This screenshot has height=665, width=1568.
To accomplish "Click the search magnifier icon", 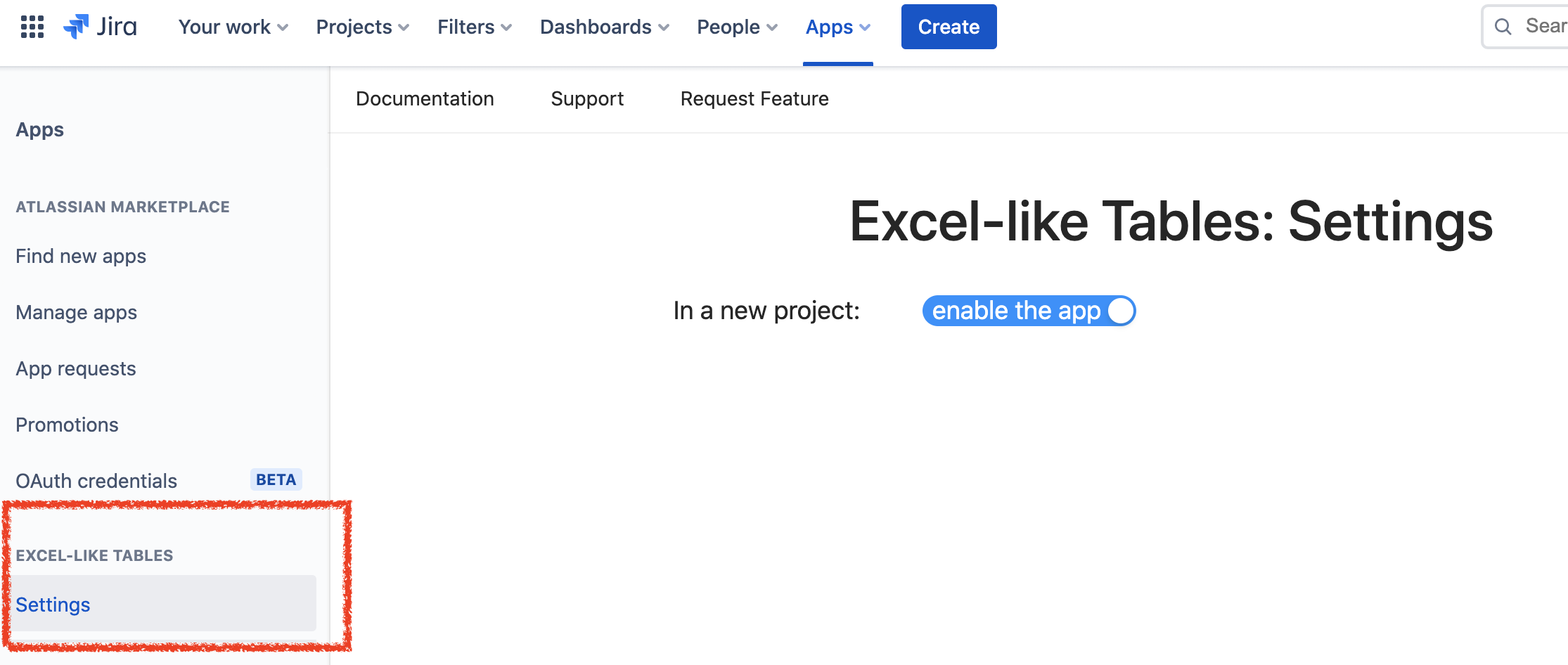I will 1503,27.
